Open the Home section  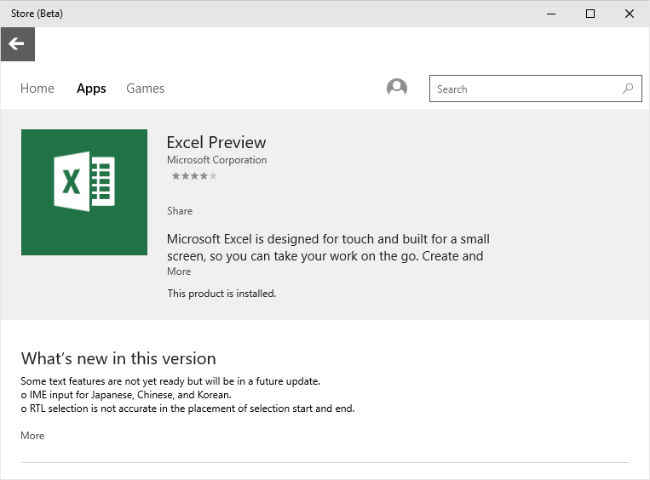(x=37, y=88)
